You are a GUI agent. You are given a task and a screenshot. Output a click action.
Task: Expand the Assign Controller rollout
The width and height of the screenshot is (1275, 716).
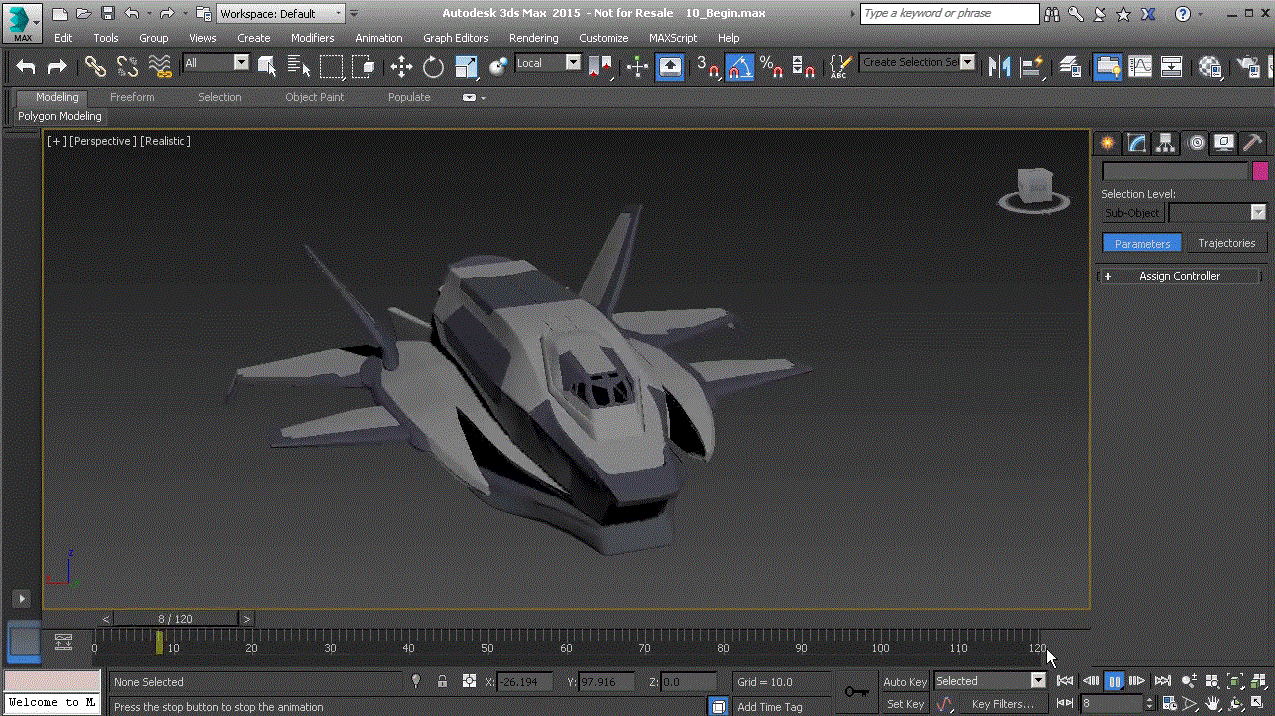point(1179,276)
